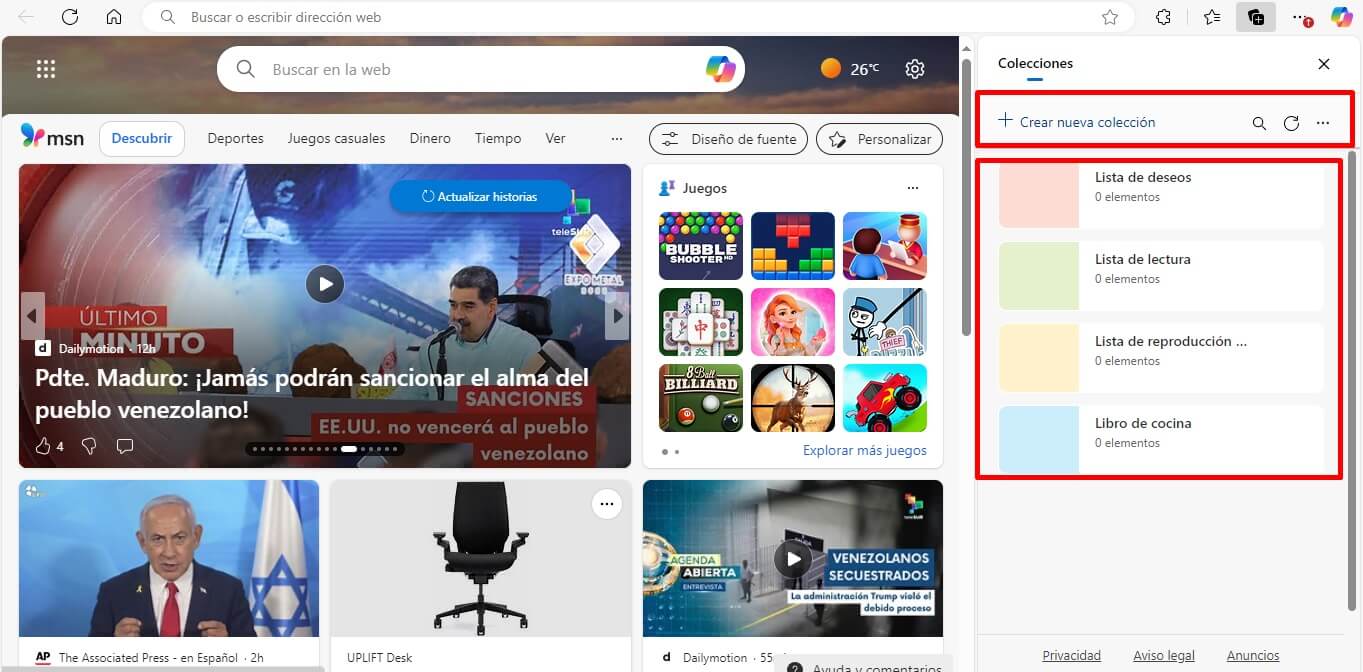The image size is (1363, 672).
Task: Play the Maduro headline video
Action: click(325, 284)
